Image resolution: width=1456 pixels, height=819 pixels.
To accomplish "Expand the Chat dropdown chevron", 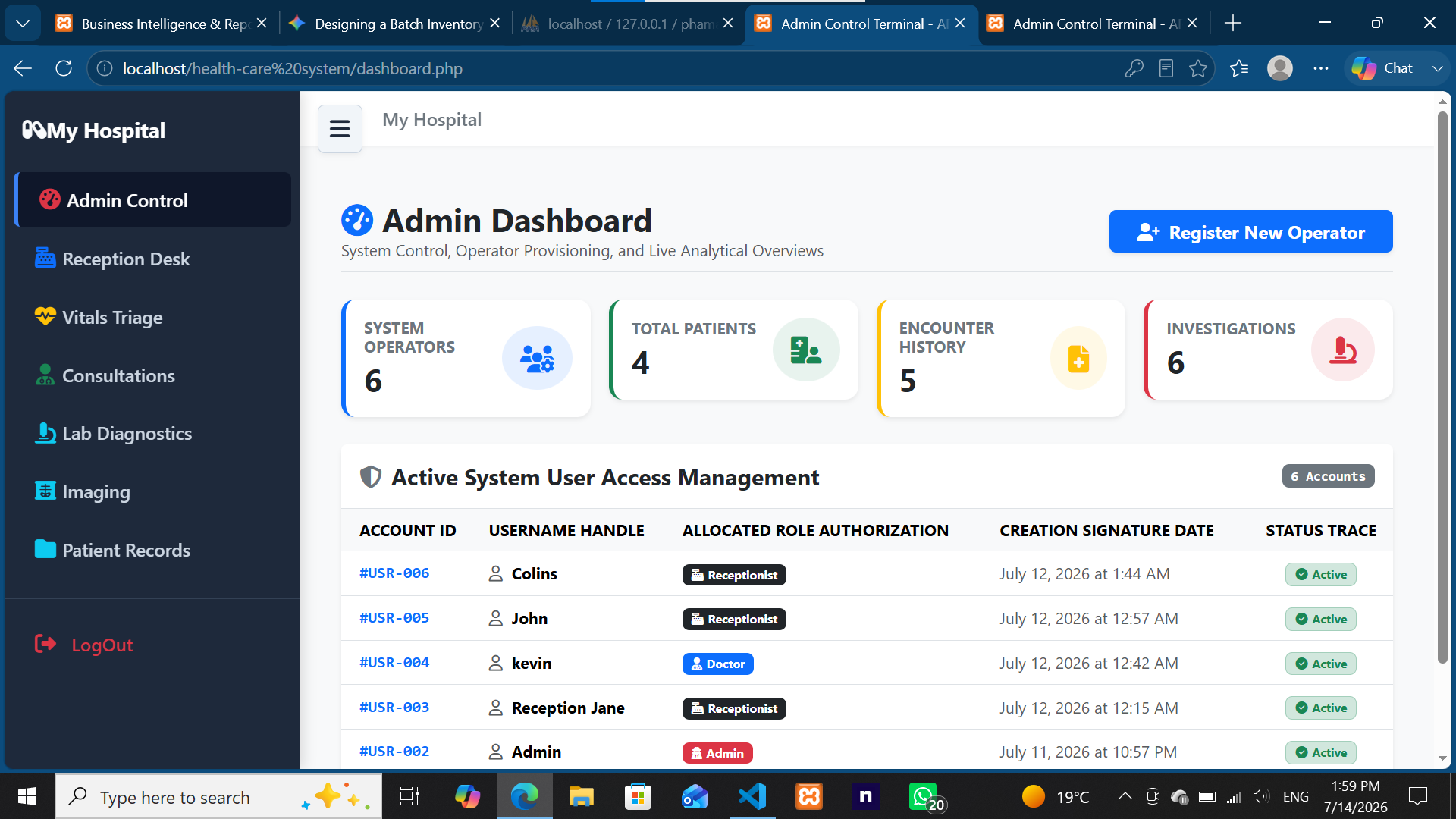I will [1437, 69].
